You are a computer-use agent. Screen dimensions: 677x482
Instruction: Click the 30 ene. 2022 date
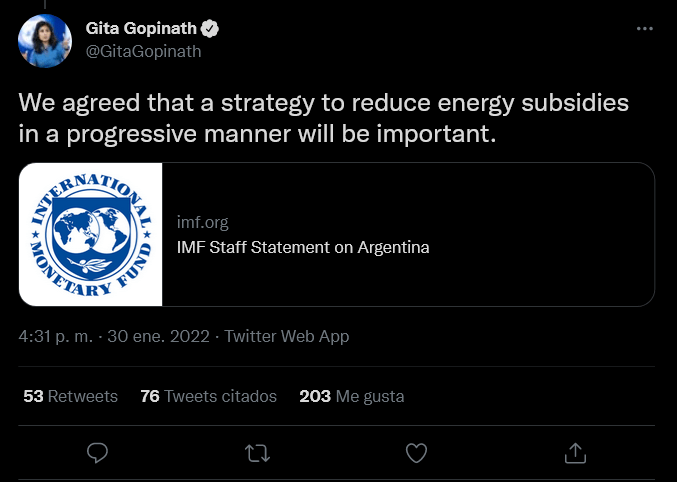[160, 336]
